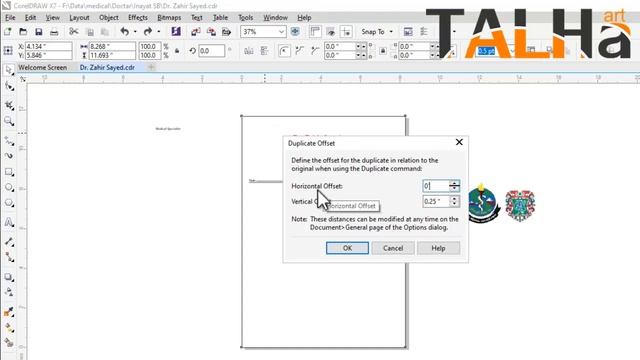Image resolution: width=640 pixels, height=360 pixels.
Task: Open the Tools menu
Action: tap(245, 18)
